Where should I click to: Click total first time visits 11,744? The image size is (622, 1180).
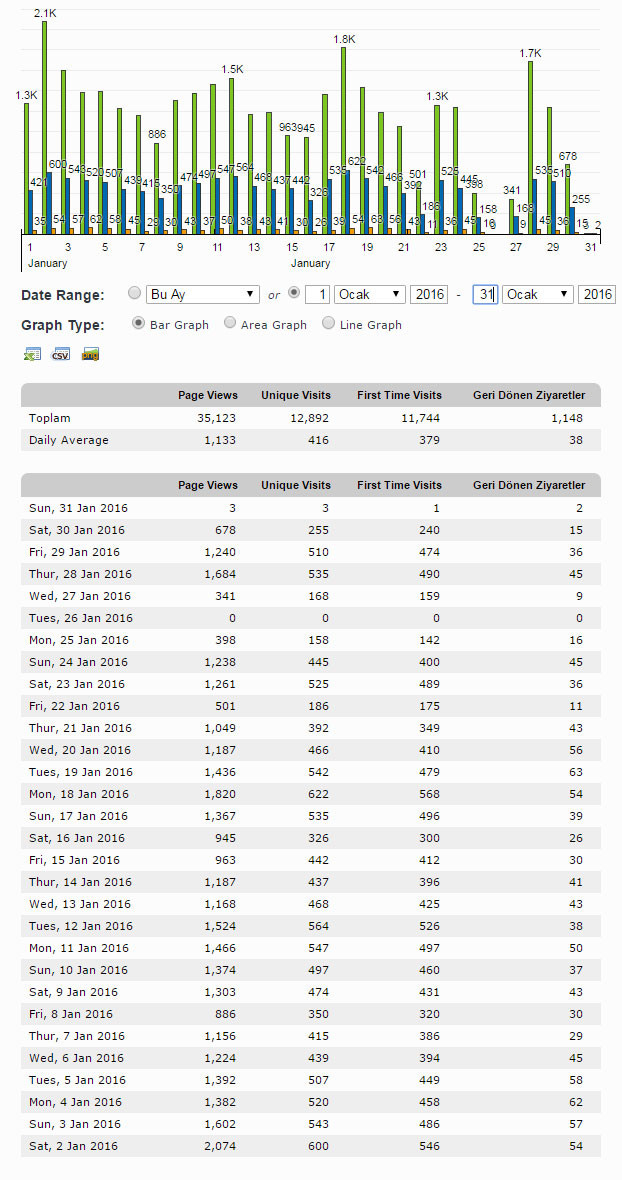click(x=420, y=418)
